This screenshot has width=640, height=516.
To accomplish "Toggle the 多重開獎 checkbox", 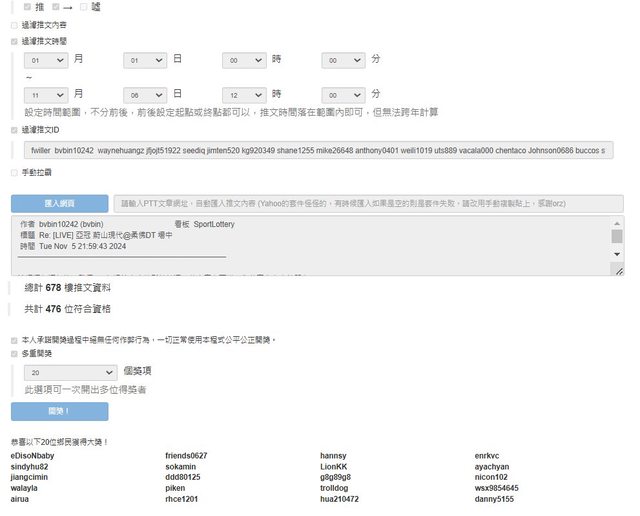I will [x=14, y=354].
